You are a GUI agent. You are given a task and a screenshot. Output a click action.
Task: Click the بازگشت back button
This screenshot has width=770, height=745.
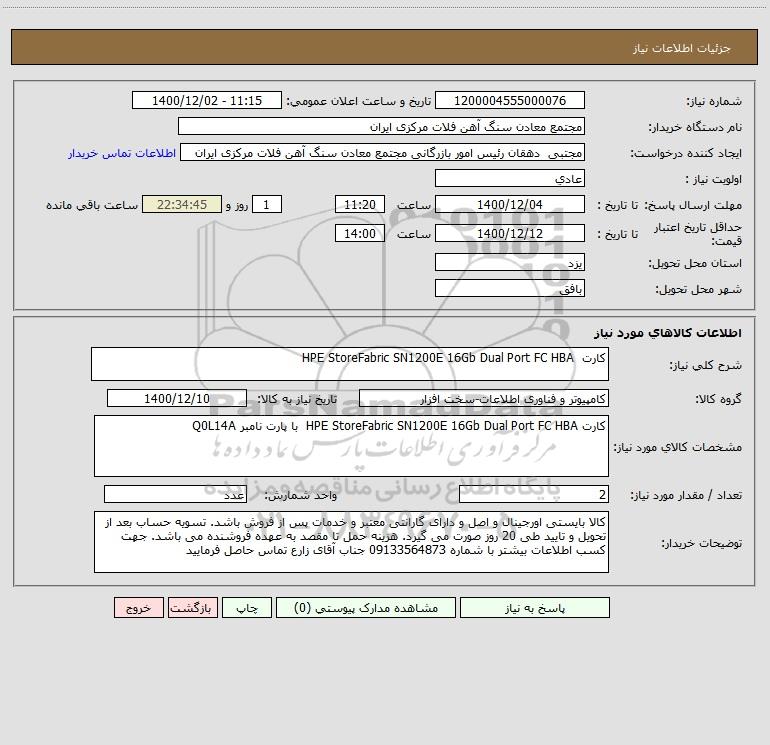coord(192,607)
